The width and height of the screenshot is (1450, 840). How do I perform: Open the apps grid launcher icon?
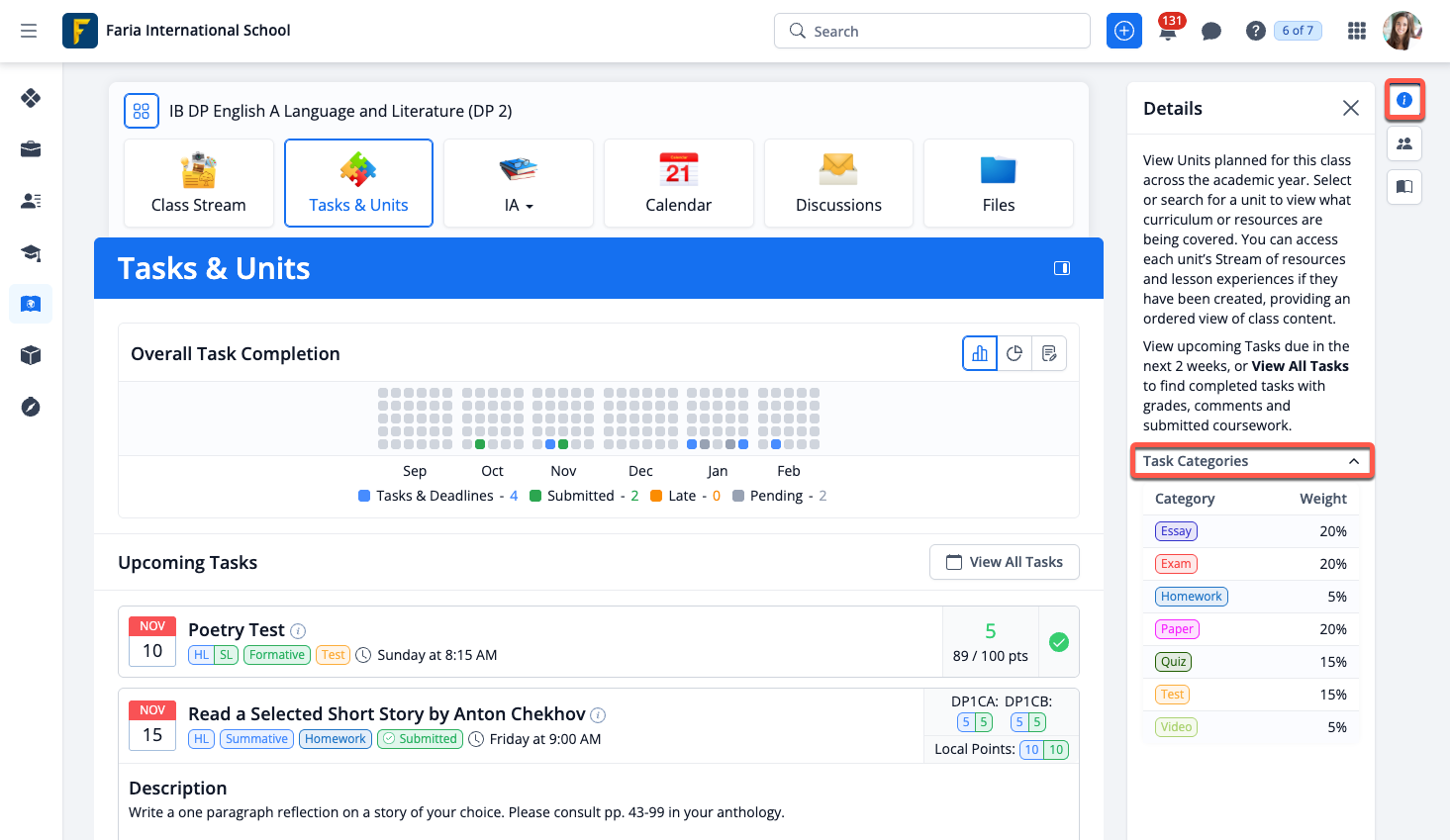pyautogui.click(x=1357, y=31)
